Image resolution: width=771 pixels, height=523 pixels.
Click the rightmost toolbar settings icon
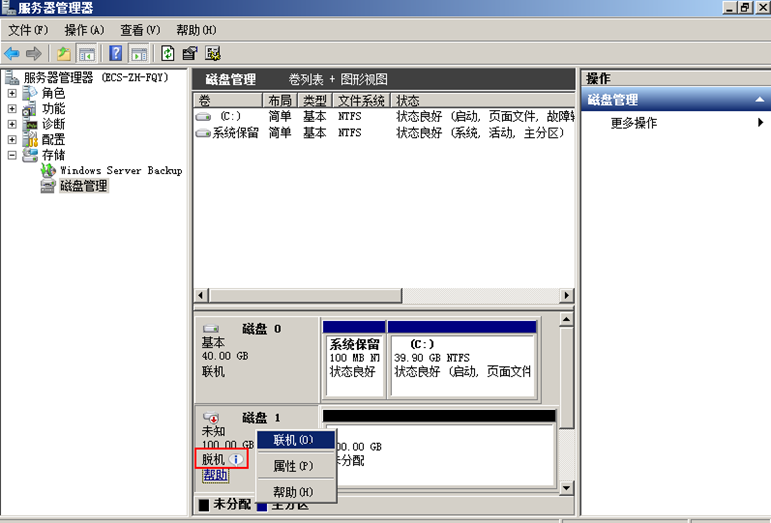point(213,53)
